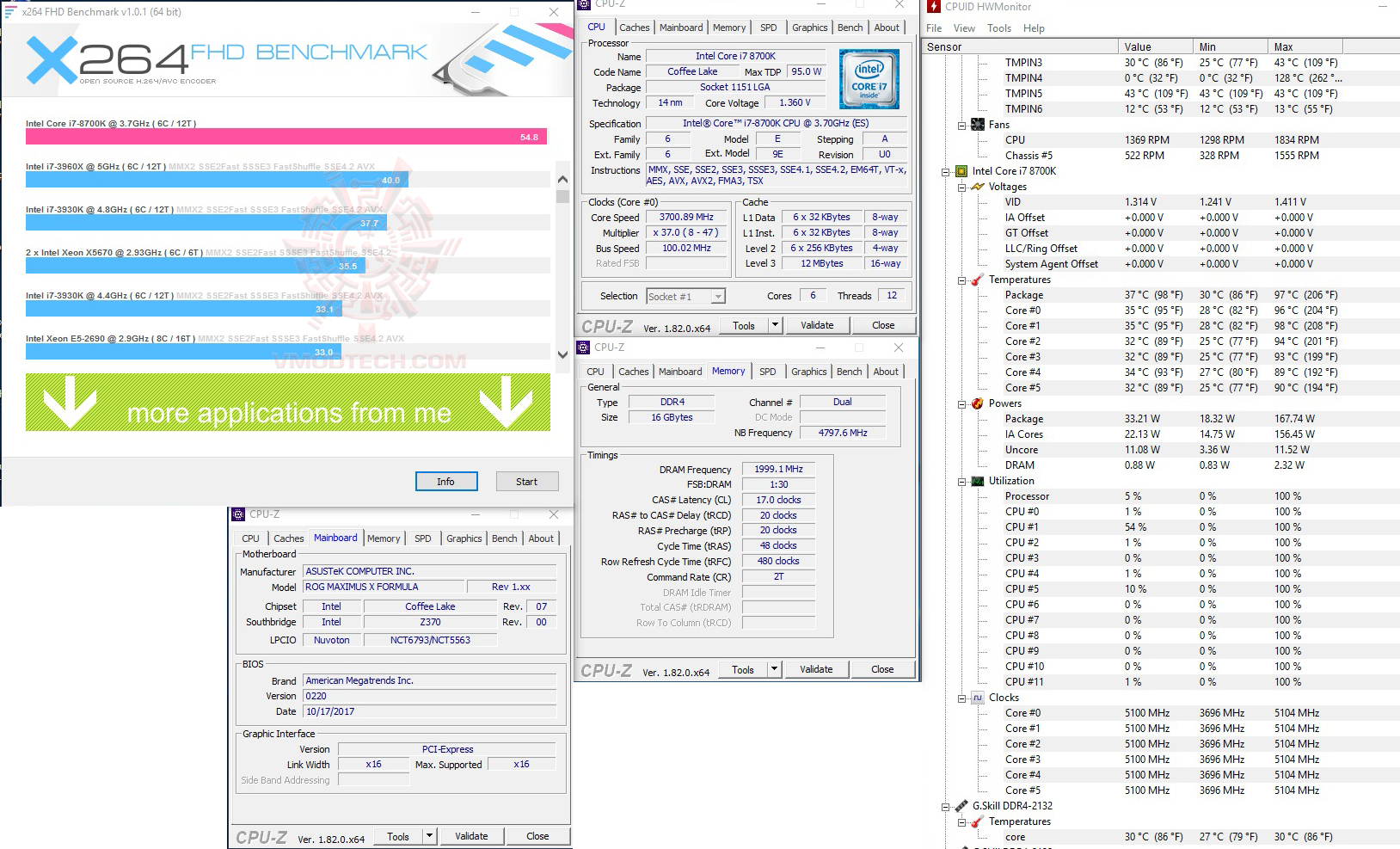Viewport: 1400px width, 849px height.
Task: Open the Tools dropdown arrow in CPU-Z Memory window
Action: (x=774, y=669)
